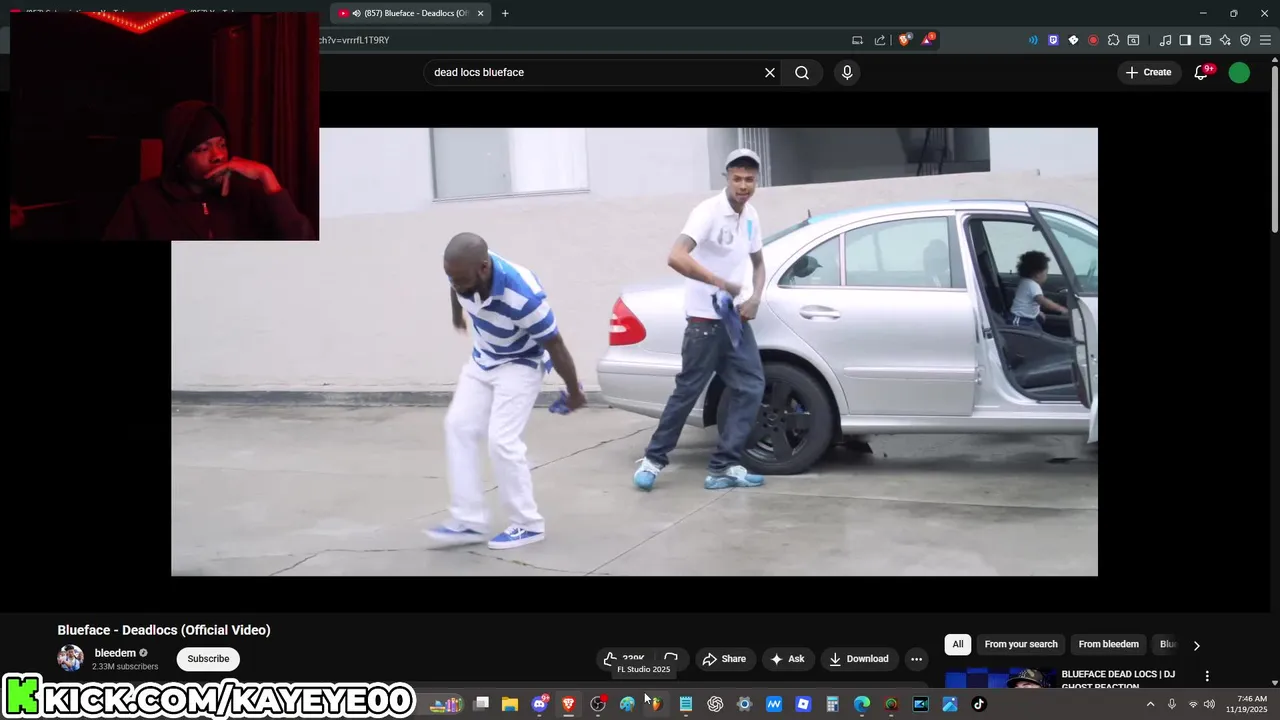Image resolution: width=1280 pixels, height=720 pixels.
Task: Click the white diamond extension icon
Action: (1073, 40)
